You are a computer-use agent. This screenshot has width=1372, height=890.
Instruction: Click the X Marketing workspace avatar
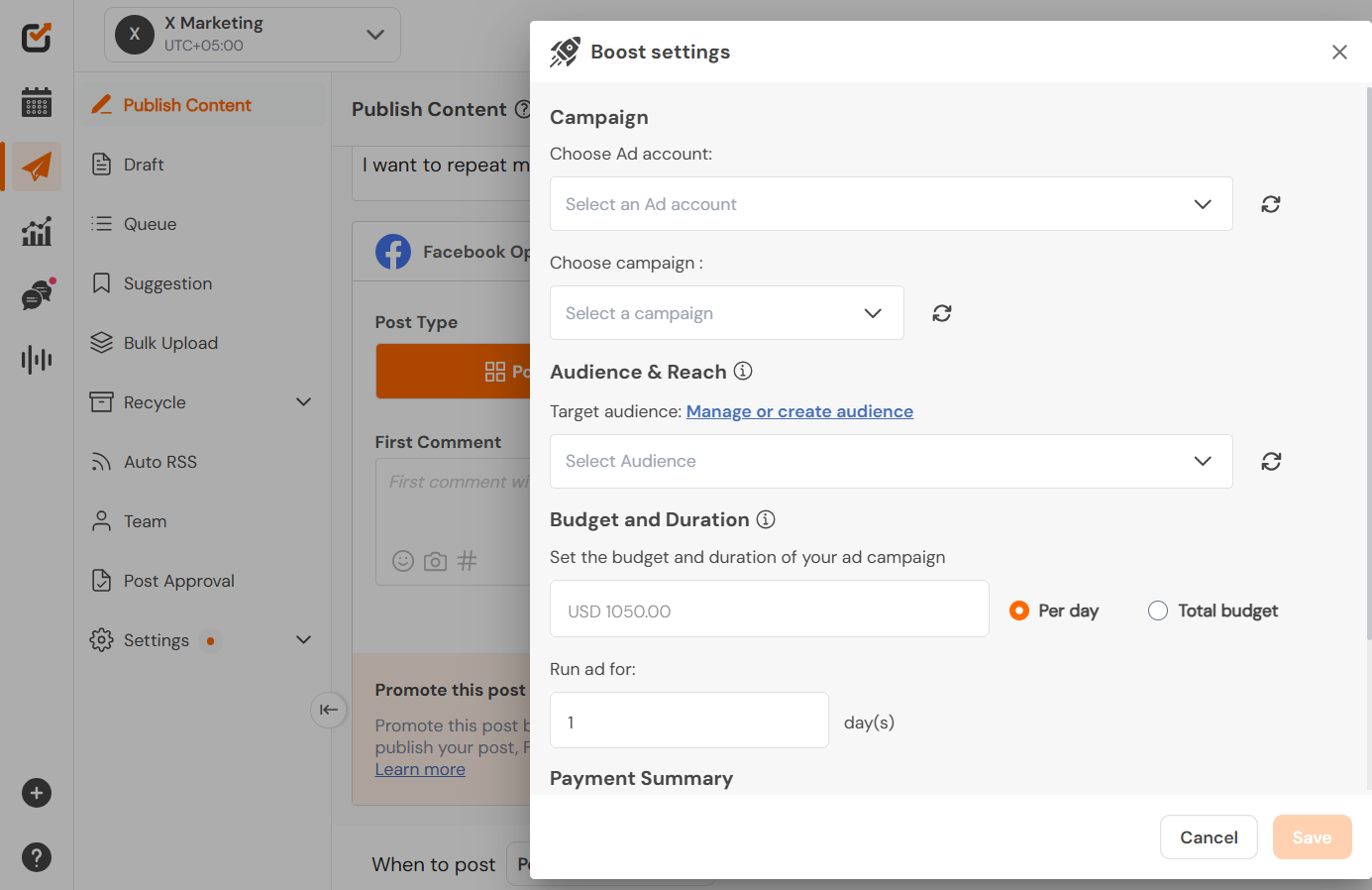click(135, 35)
